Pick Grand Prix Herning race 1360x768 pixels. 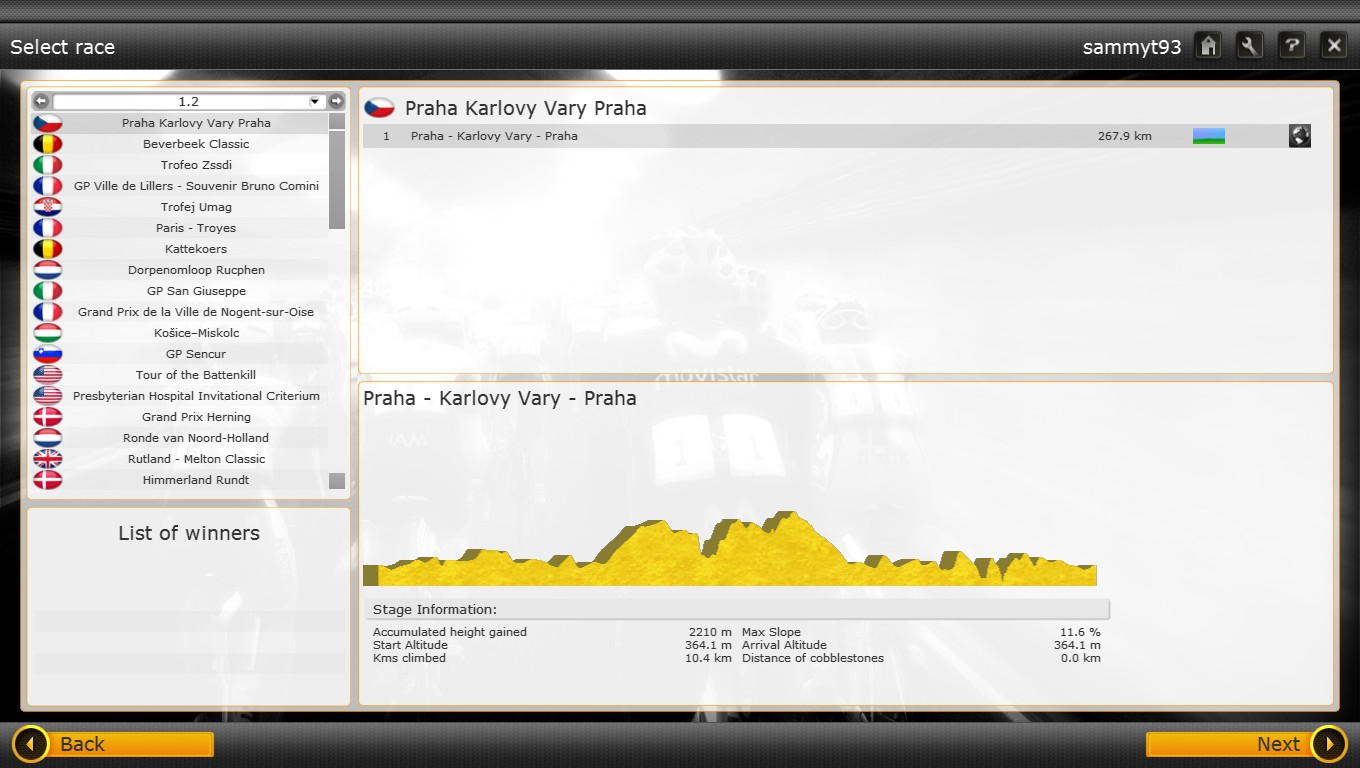[x=196, y=417]
